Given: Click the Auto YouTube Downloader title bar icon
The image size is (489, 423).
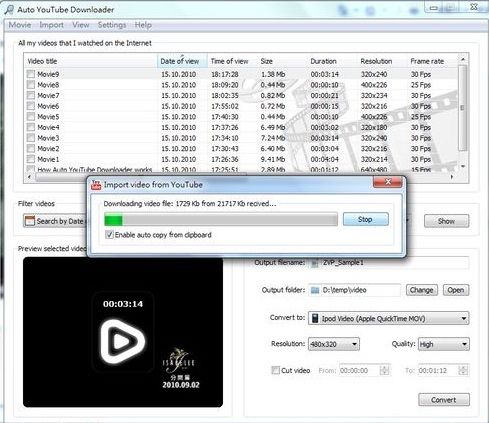Looking at the screenshot, I should [x=9, y=10].
